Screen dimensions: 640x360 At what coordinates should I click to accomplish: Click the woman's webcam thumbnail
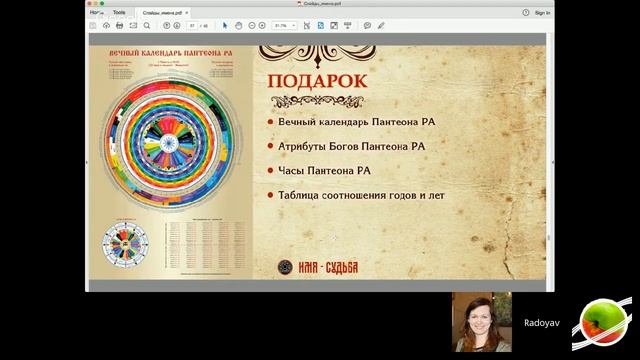tap(482, 322)
